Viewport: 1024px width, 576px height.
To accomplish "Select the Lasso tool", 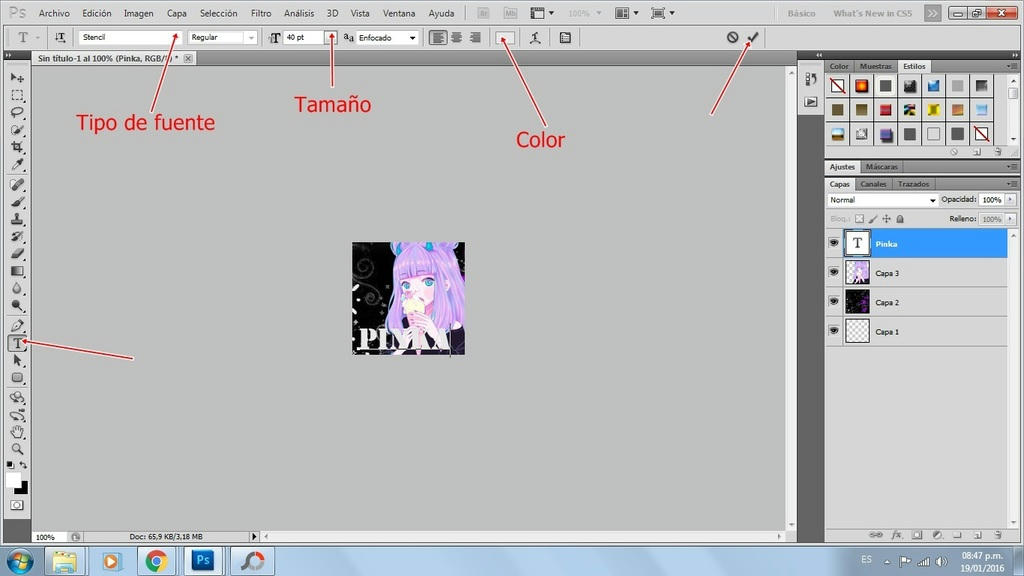I will 17,112.
